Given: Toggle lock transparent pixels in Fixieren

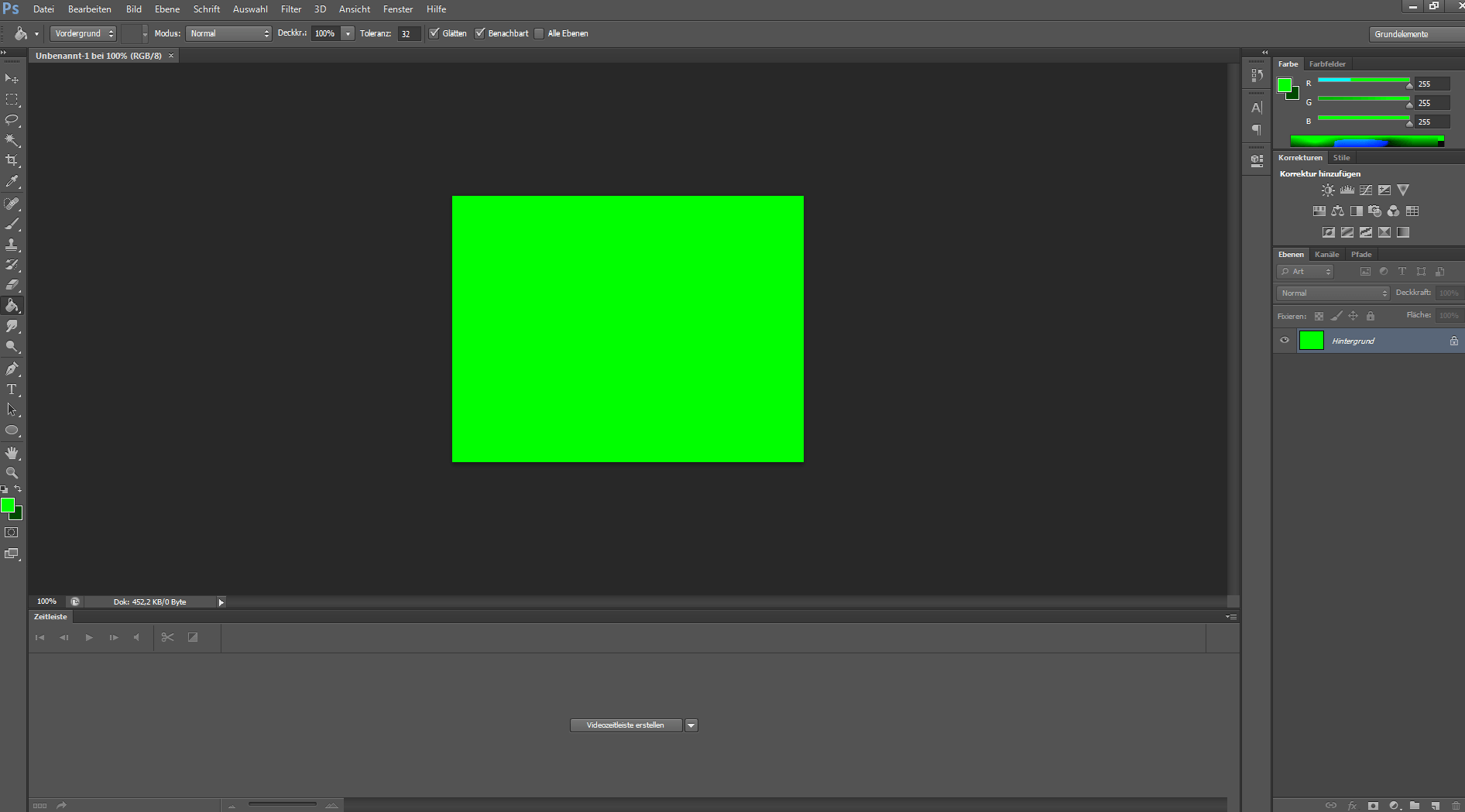Looking at the screenshot, I should pos(1319,316).
